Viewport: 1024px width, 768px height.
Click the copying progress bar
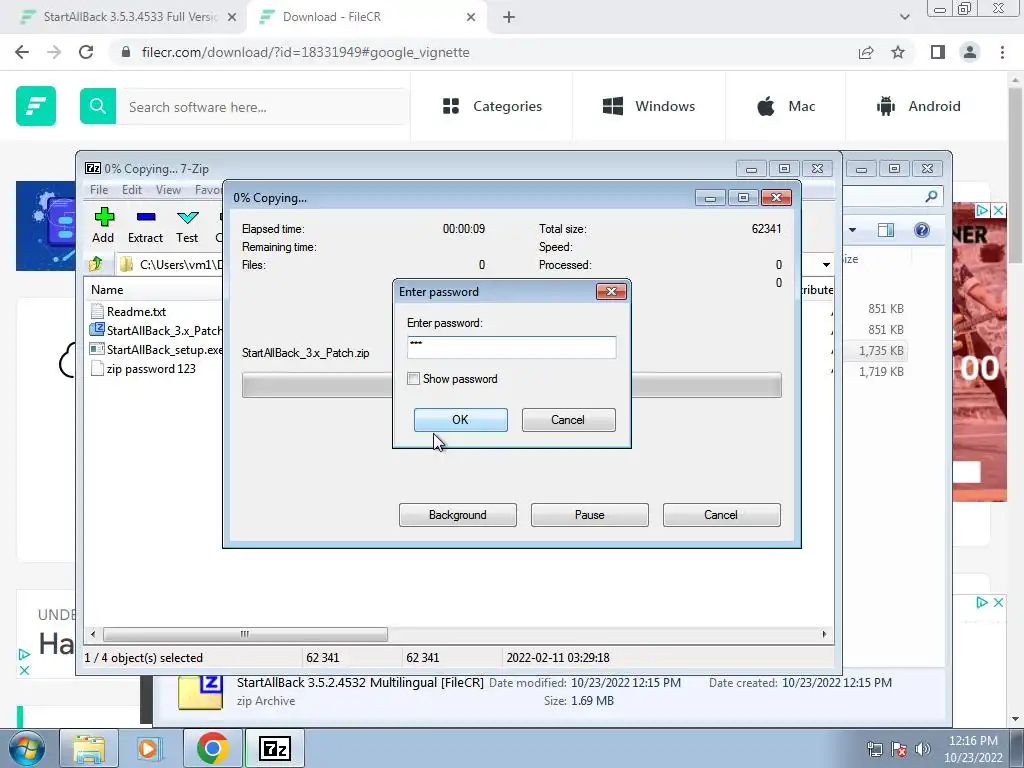pos(511,385)
